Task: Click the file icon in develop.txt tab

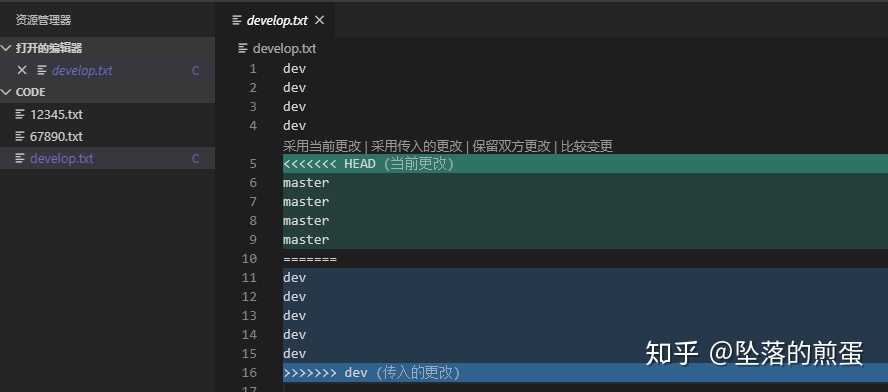Action: 237,20
